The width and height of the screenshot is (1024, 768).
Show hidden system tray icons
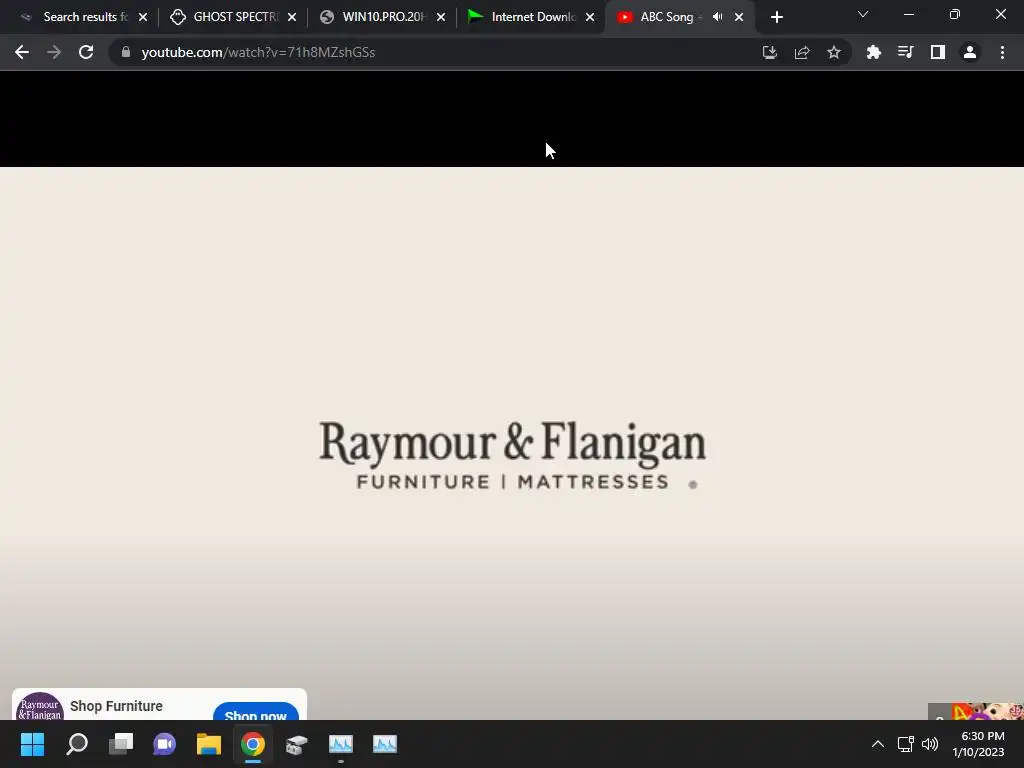[x=878, y=744]
